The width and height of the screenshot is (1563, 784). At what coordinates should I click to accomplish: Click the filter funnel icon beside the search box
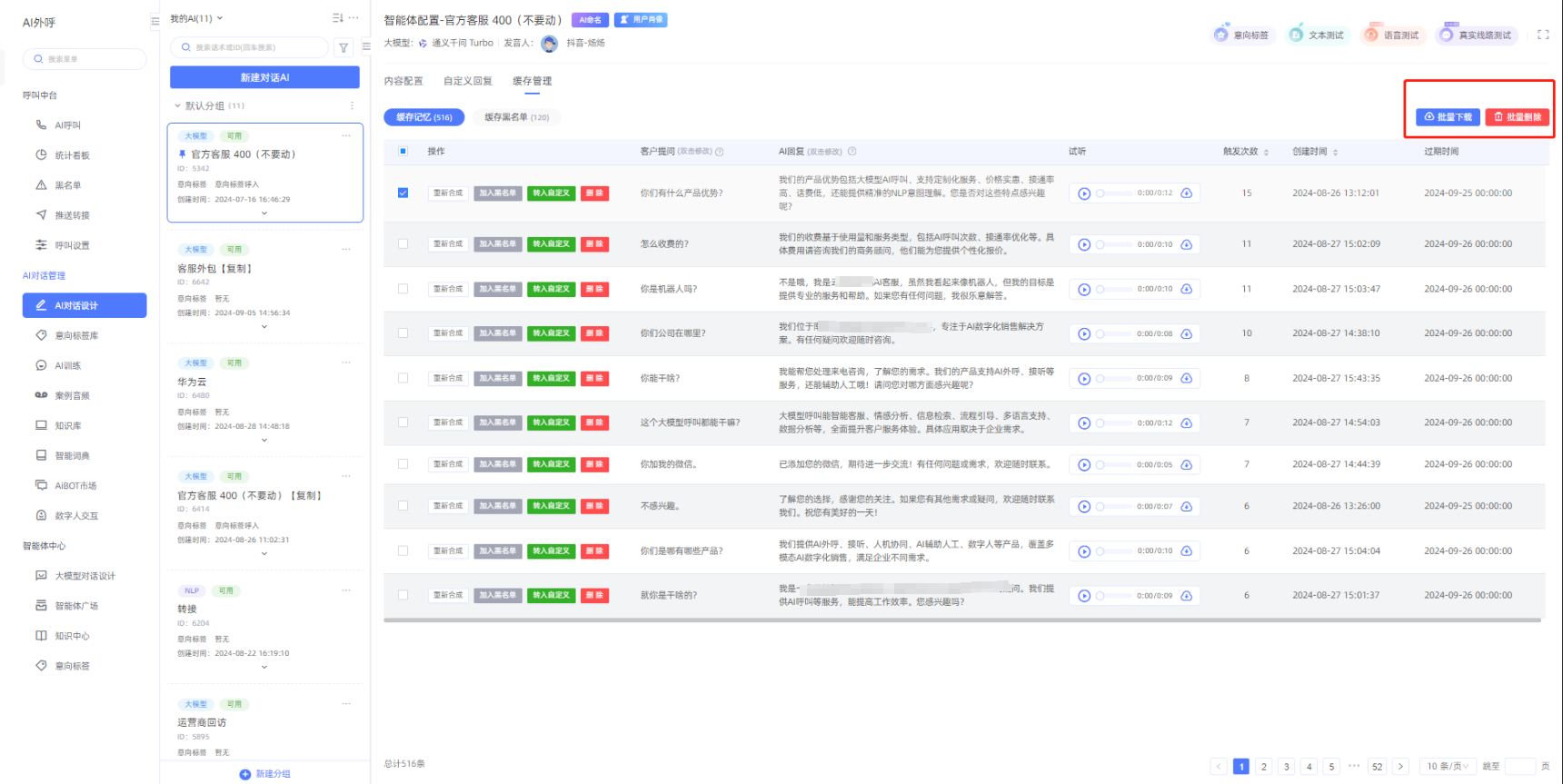click(343, 48)
